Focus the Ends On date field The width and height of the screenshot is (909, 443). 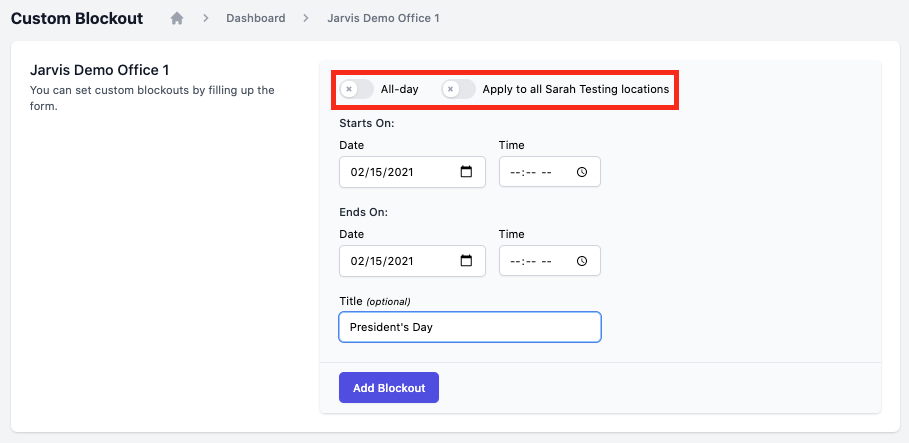(412, 261)
